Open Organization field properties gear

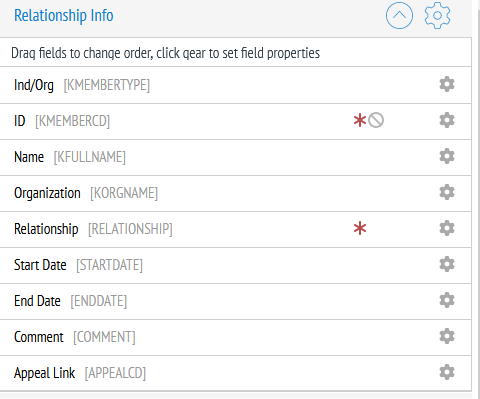click(x=447, y=192)
